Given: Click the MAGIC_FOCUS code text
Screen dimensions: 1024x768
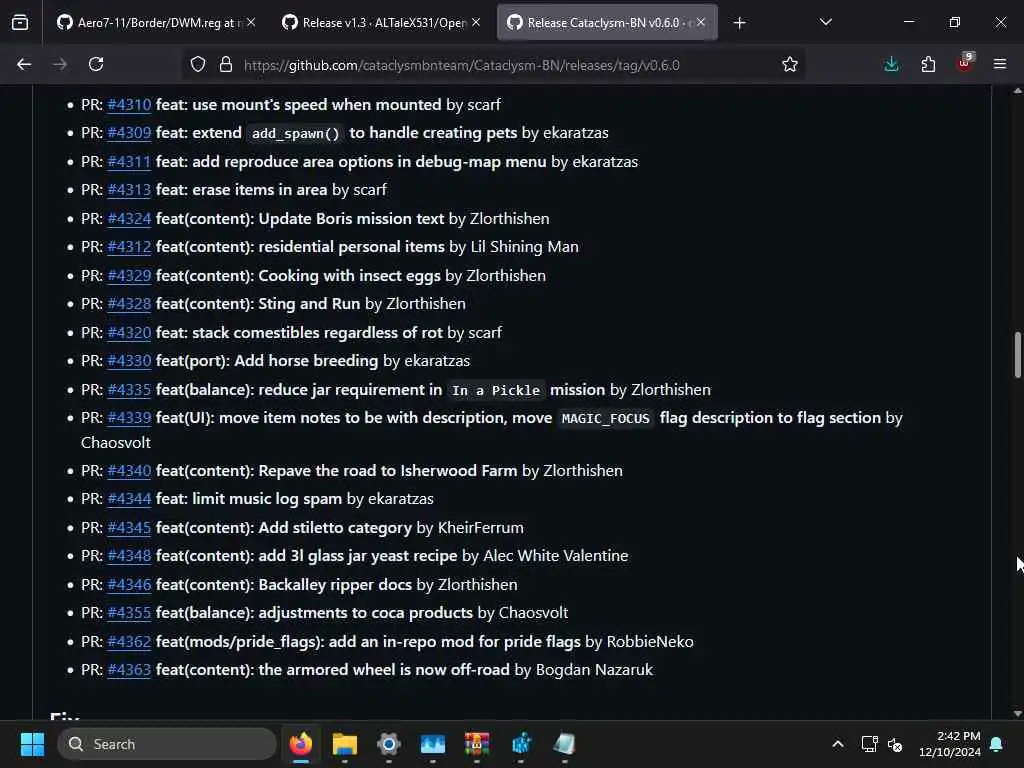Looking at the screenshot, I should (605, 419).
